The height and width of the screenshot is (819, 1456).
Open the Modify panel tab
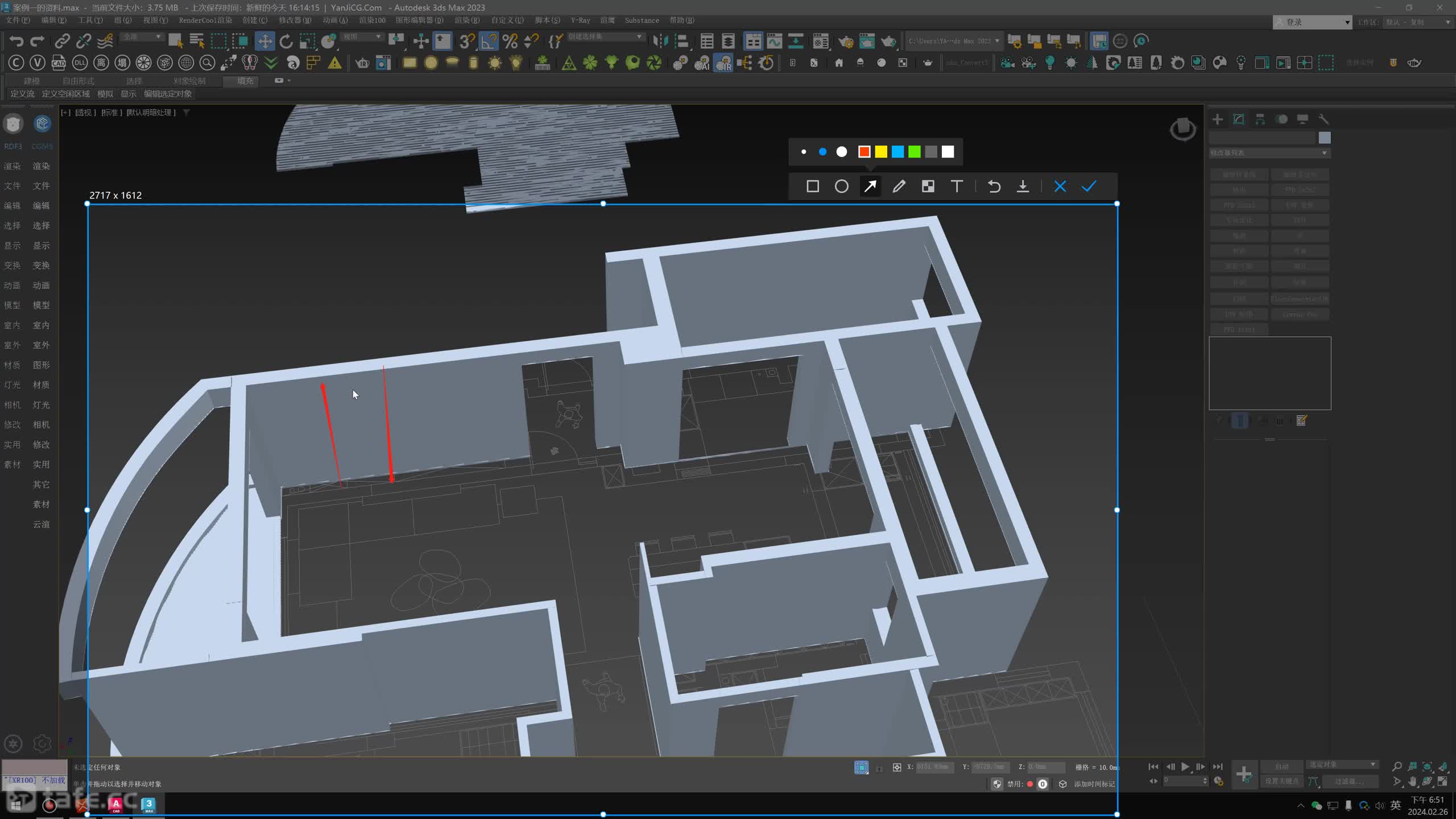(x=1239, y=119)
